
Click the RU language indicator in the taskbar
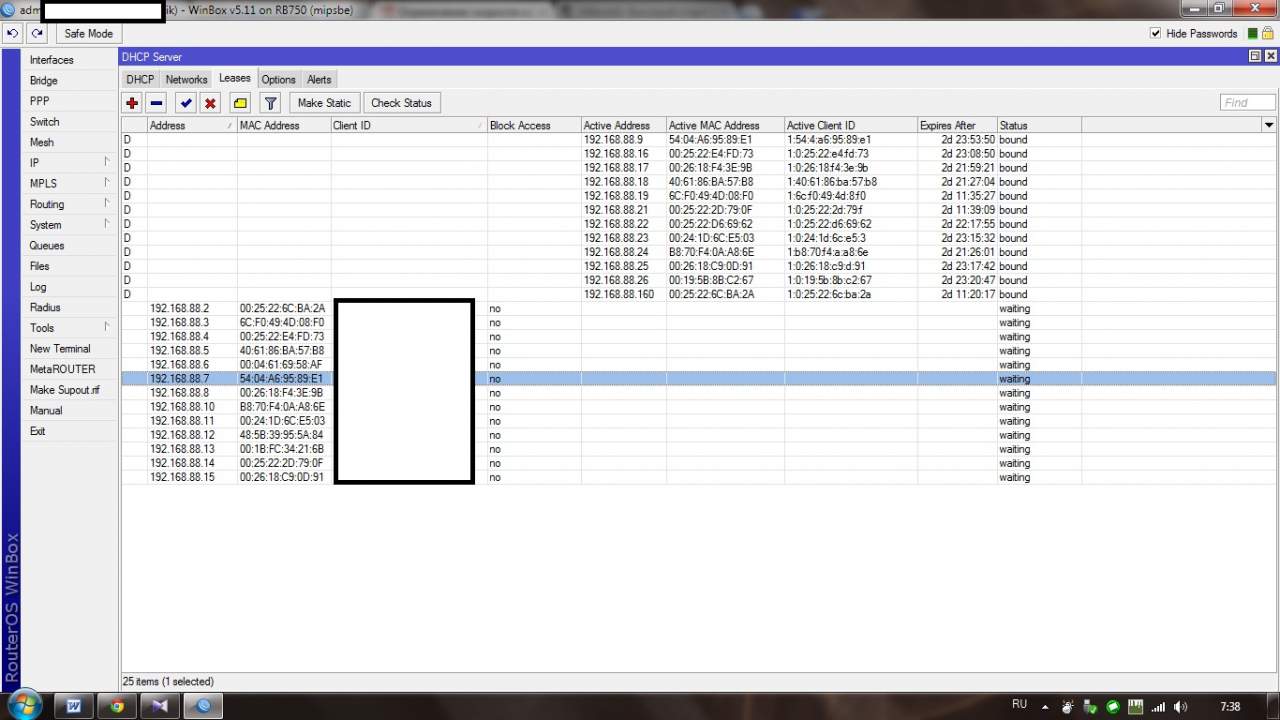coord(1020,704)
